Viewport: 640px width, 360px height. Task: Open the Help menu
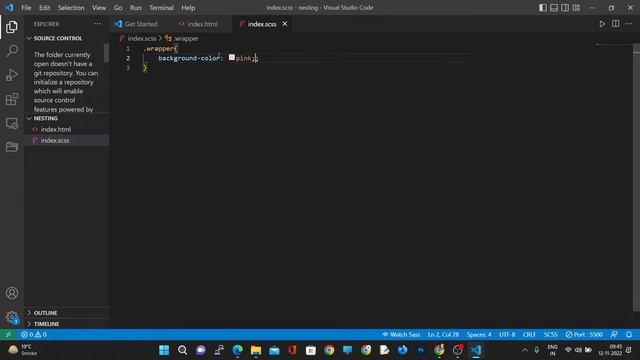click(x=188, y=7)
